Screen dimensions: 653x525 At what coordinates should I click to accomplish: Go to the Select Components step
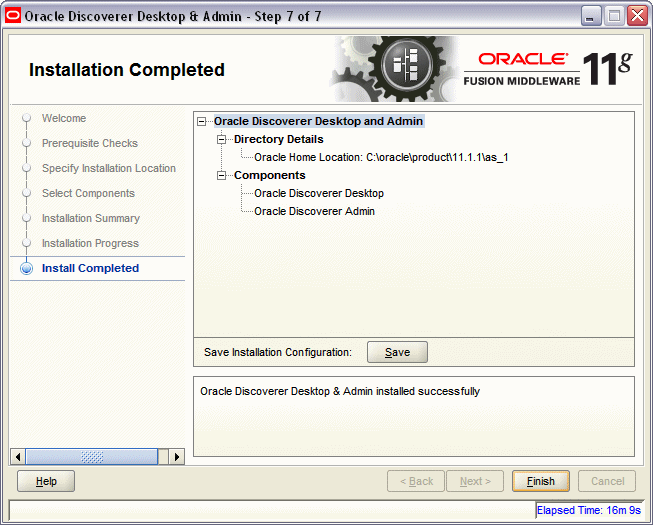pos(88,193)
